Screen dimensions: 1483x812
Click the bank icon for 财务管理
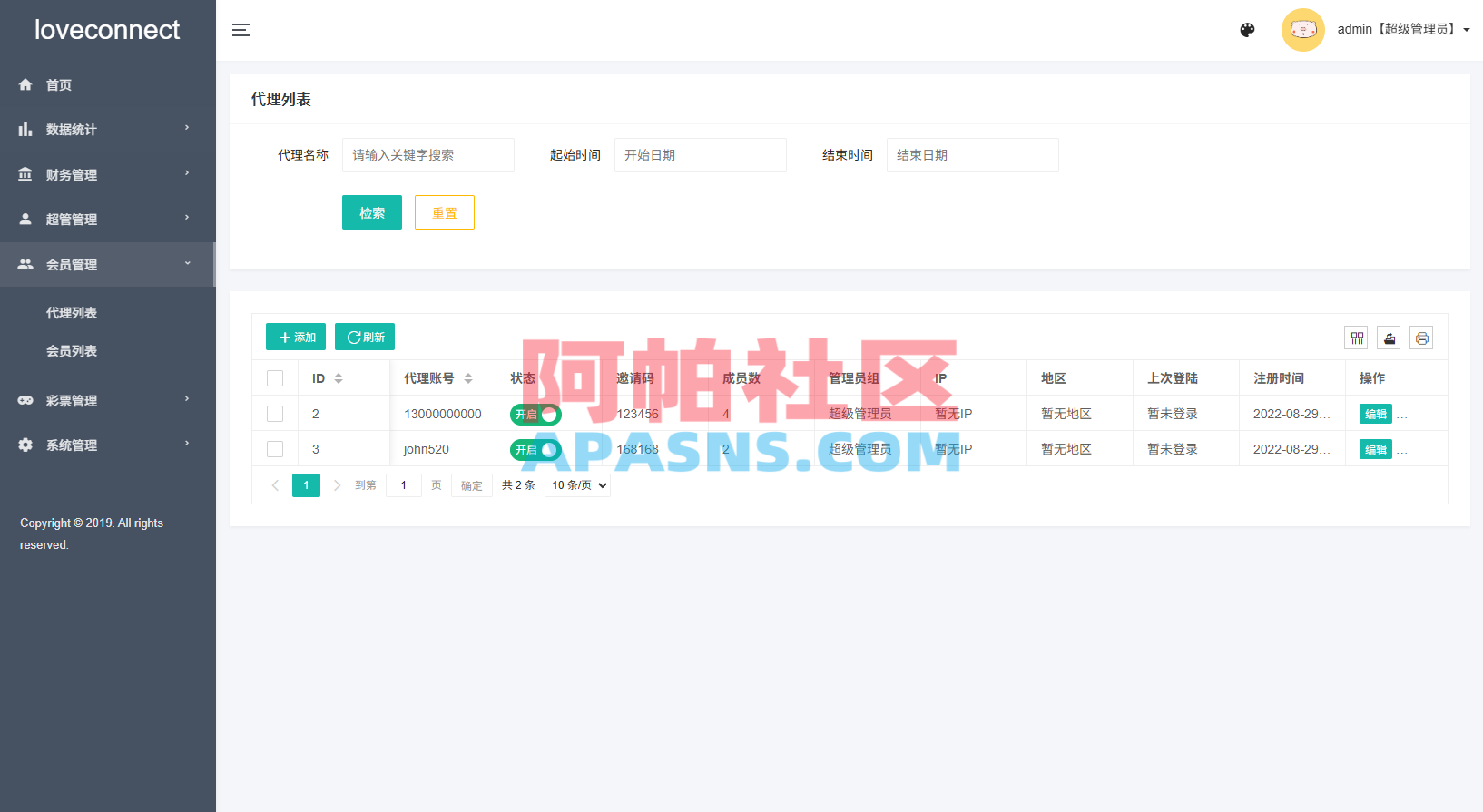click(x=25, y=174)
